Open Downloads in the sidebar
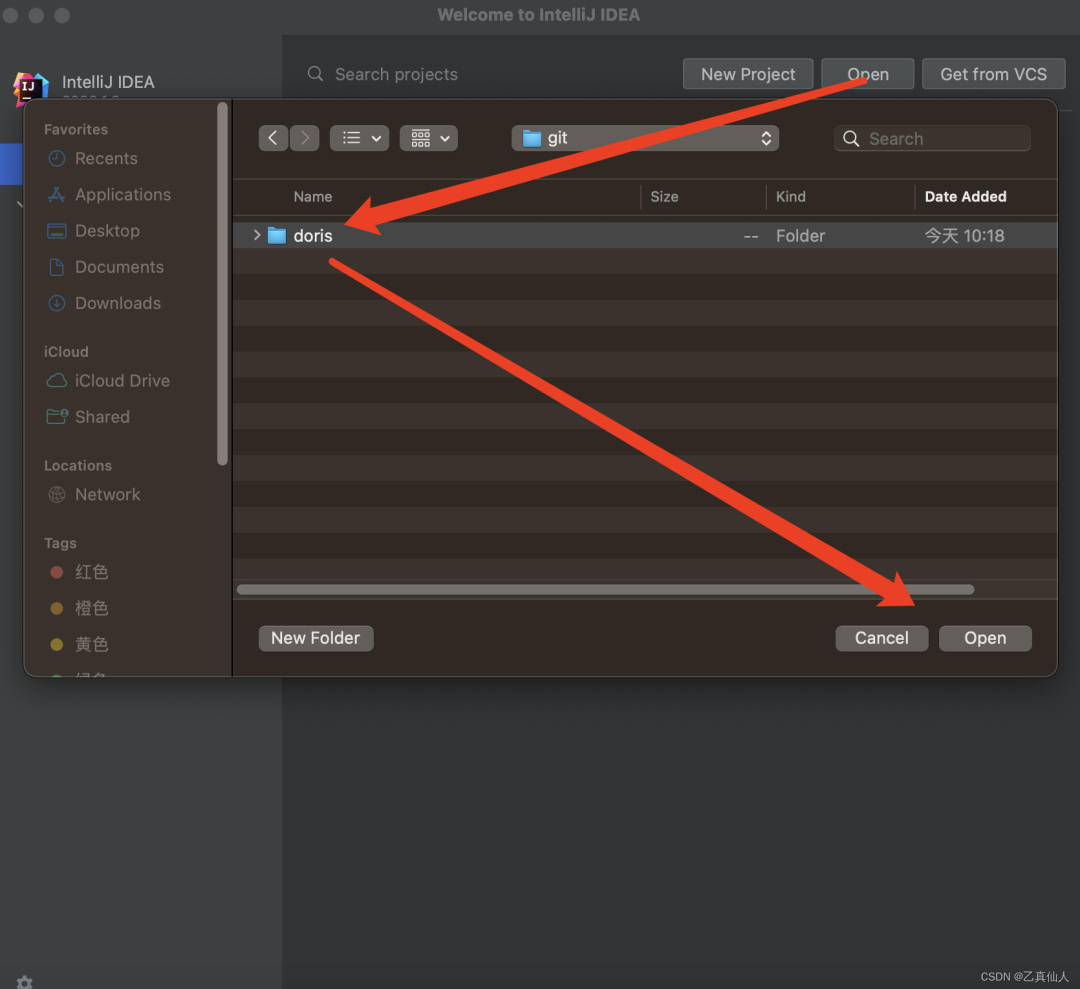Image resolution: width=1080 pixels, height=989 pixels. (118, 303)
